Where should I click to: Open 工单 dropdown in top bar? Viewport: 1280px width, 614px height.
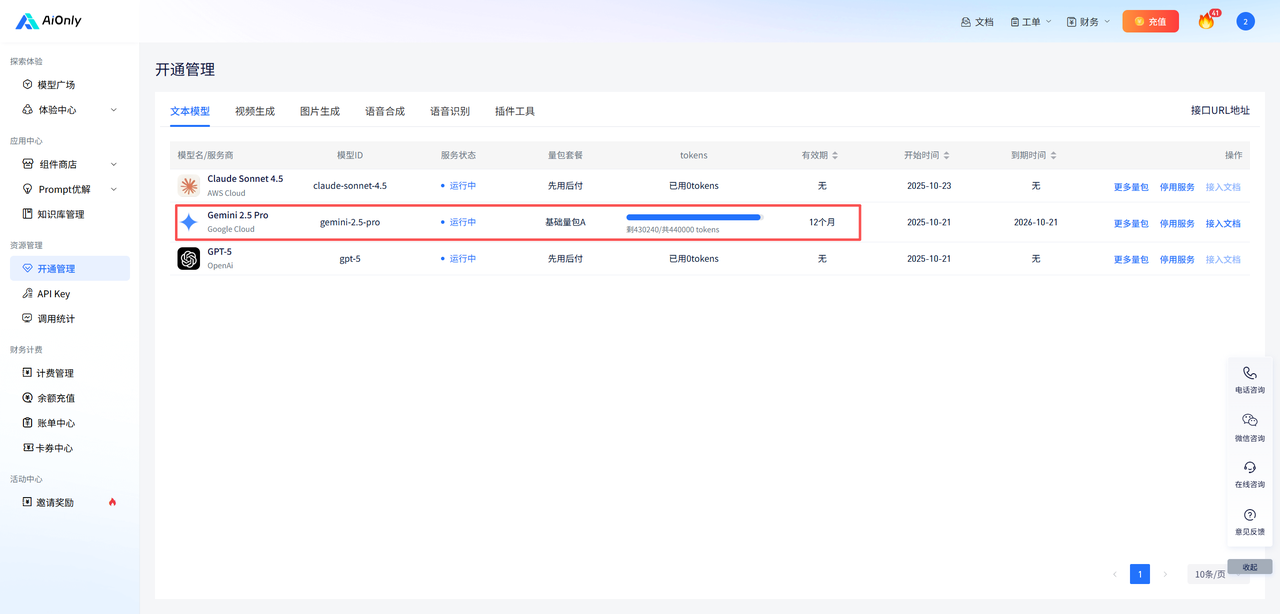pos(1030,21)
